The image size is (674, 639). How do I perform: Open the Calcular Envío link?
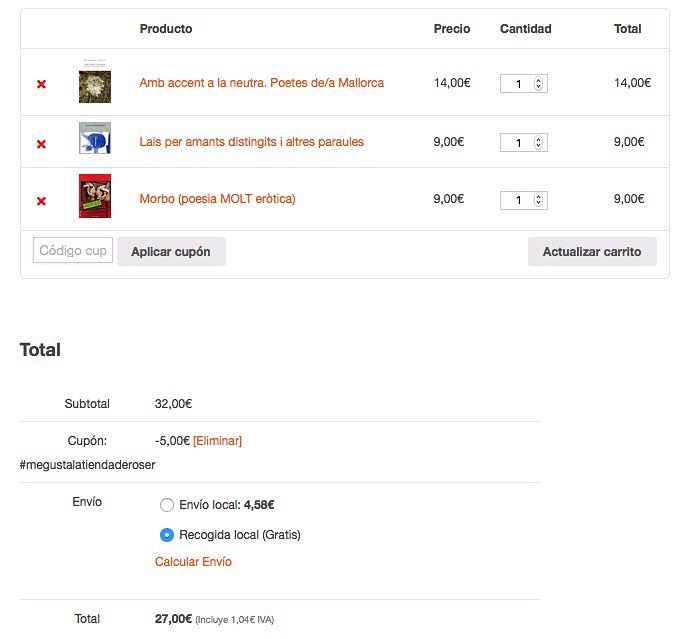click(x=193, y=562)
